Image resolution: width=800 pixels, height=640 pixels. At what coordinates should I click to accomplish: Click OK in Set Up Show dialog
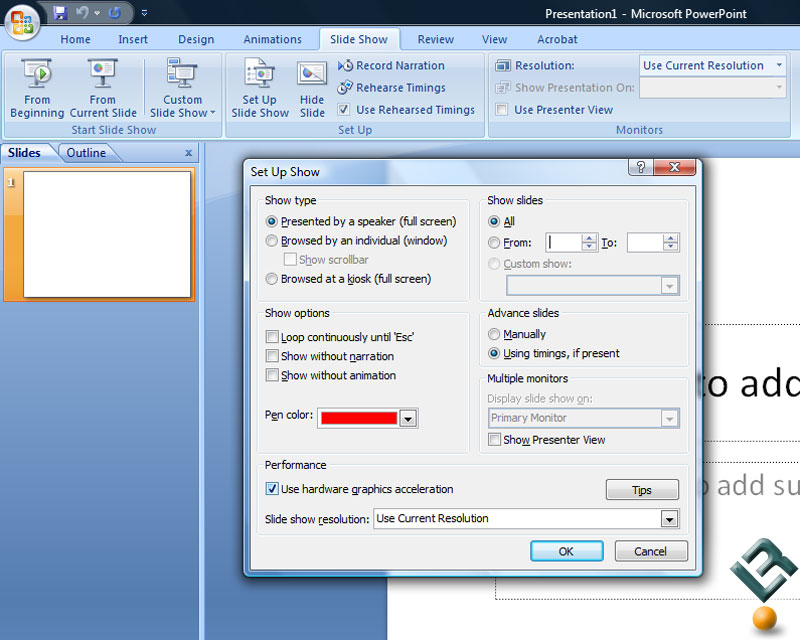coord(566,551)
